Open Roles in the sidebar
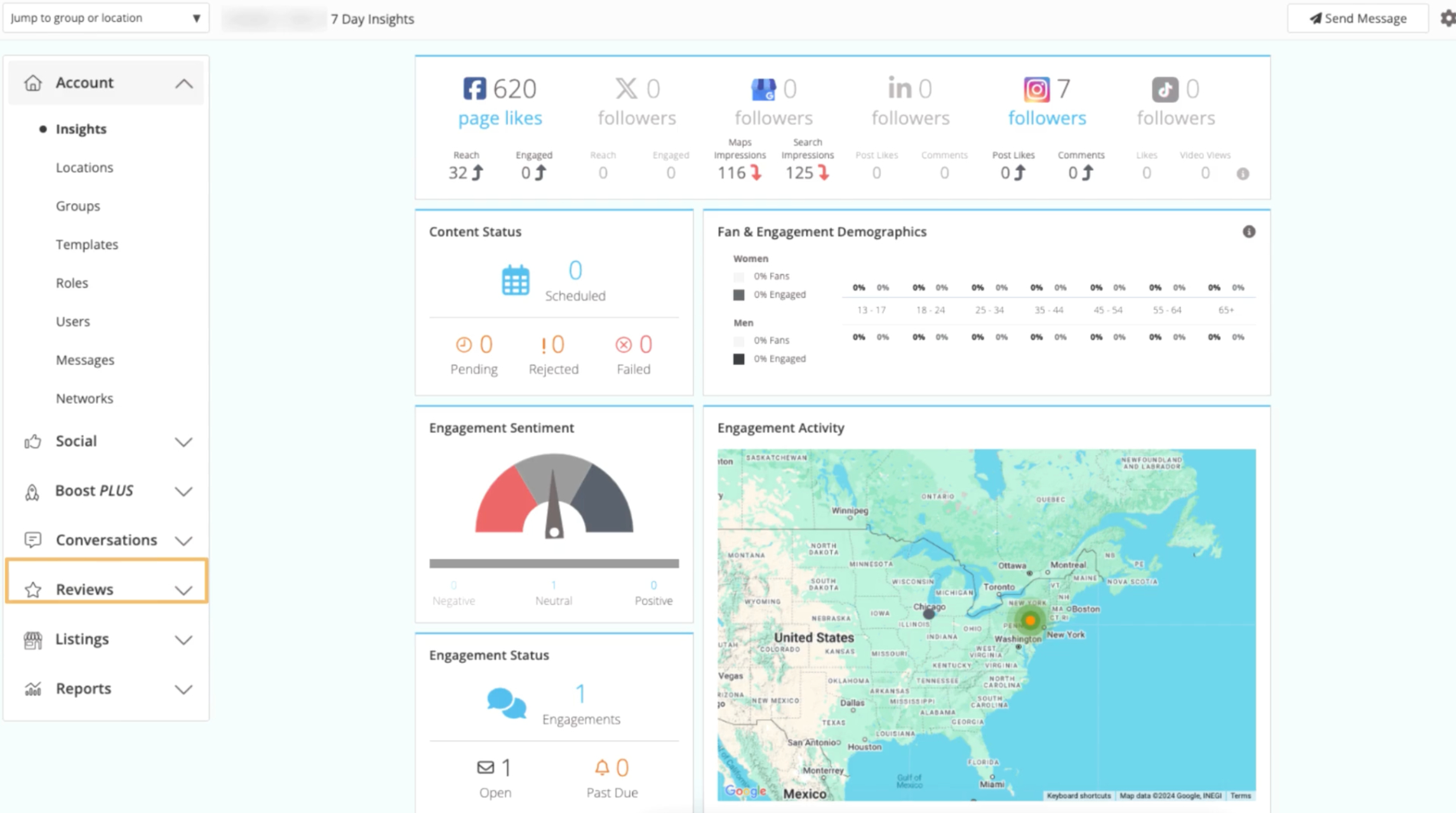The height and width of the screenshot is (813, 1456). pos(72,283)
